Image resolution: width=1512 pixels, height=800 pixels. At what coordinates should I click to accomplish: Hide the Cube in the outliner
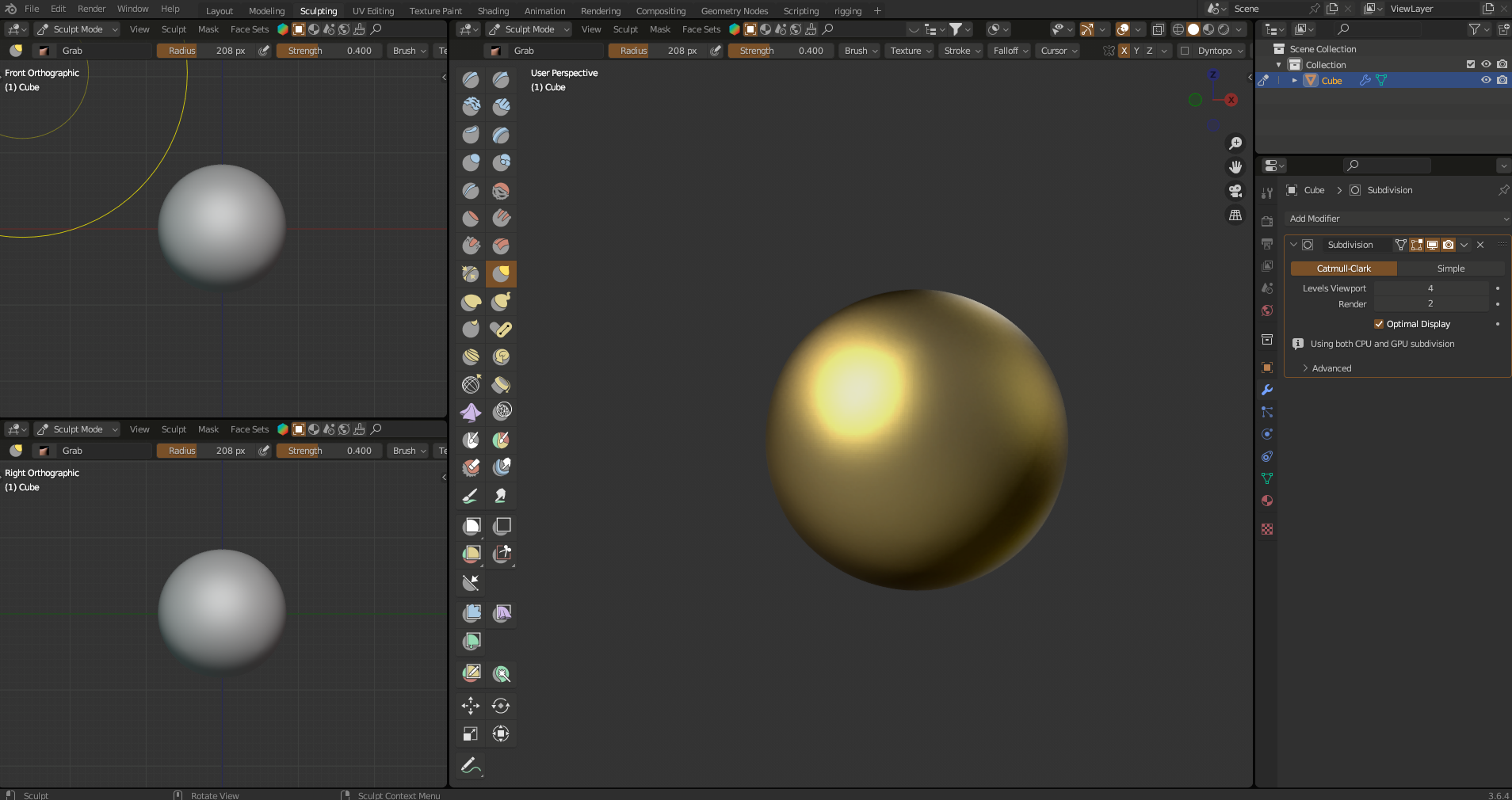click(1485, 80)
